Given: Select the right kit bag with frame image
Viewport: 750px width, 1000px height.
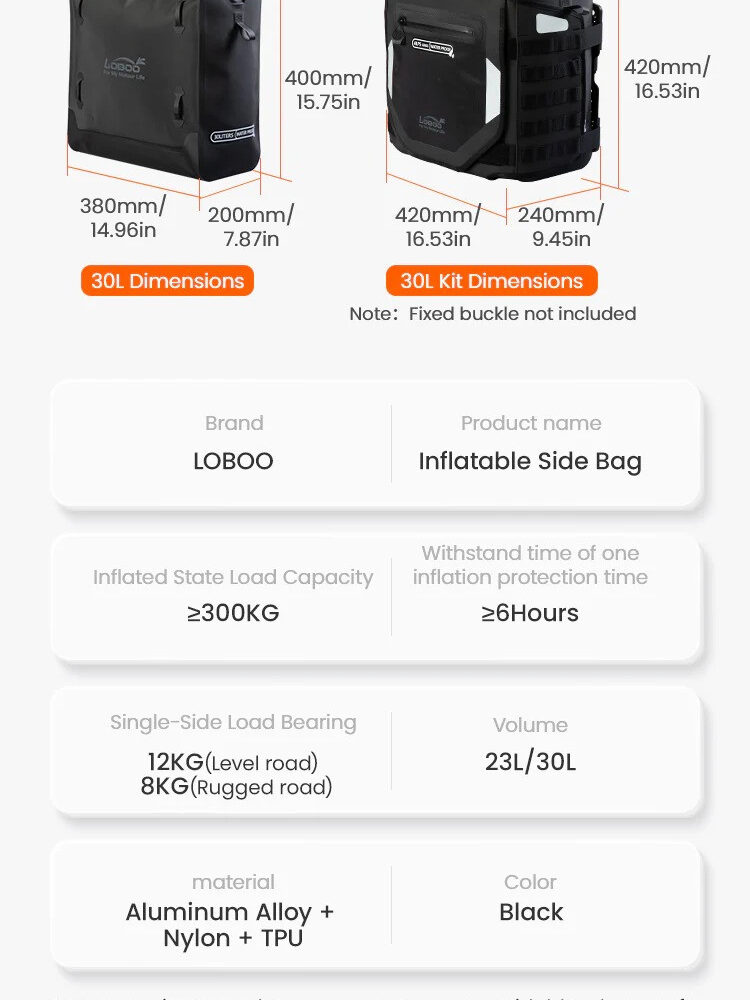Looking at the screenshot, I should tap(495, 89).
